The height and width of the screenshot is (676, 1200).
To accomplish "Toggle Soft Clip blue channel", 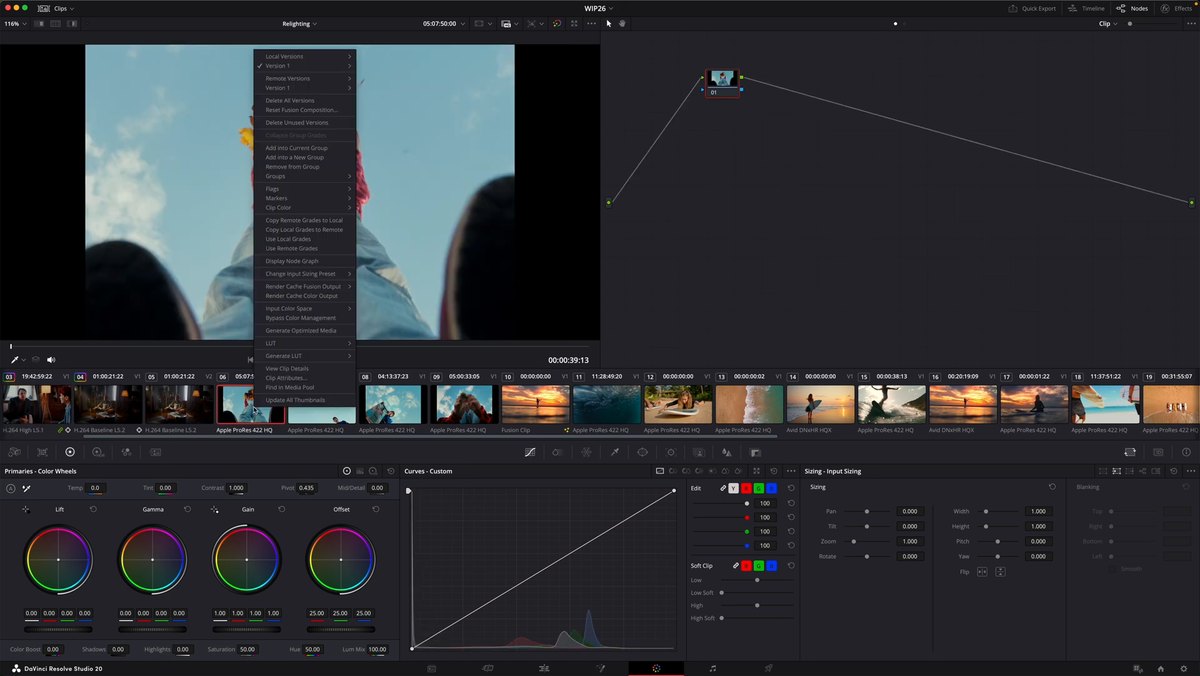I will tap(771, 565).
